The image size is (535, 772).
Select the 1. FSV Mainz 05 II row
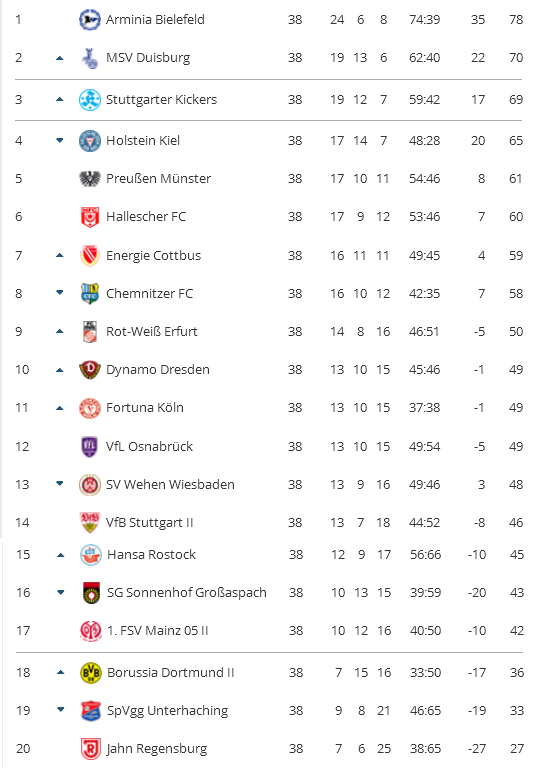click(269, 631)
